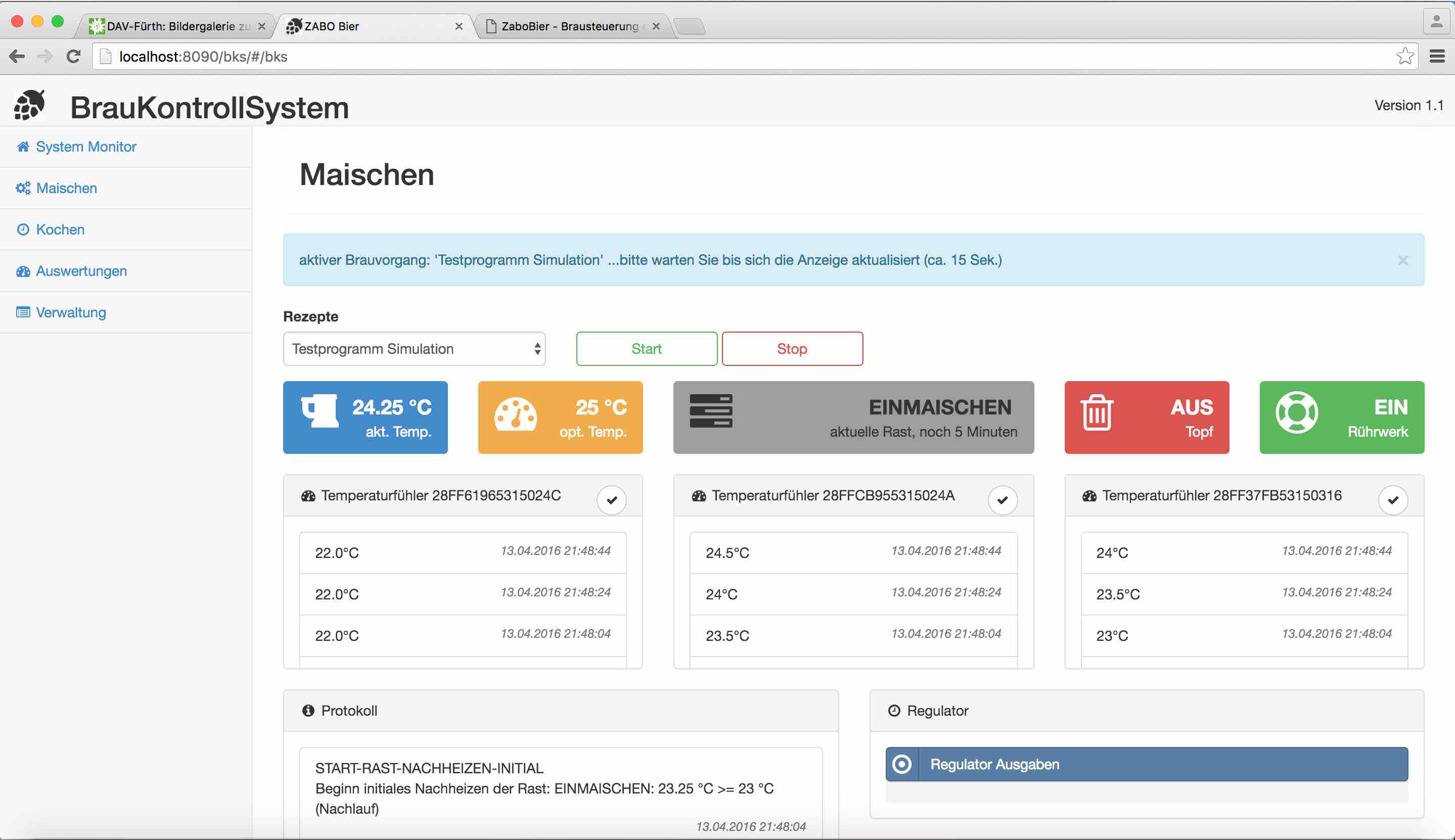1455x840 pixels.
Task: Click gauge icon of Temperaturfühler 28FFCB955315024A
Action: pos(699,496)
